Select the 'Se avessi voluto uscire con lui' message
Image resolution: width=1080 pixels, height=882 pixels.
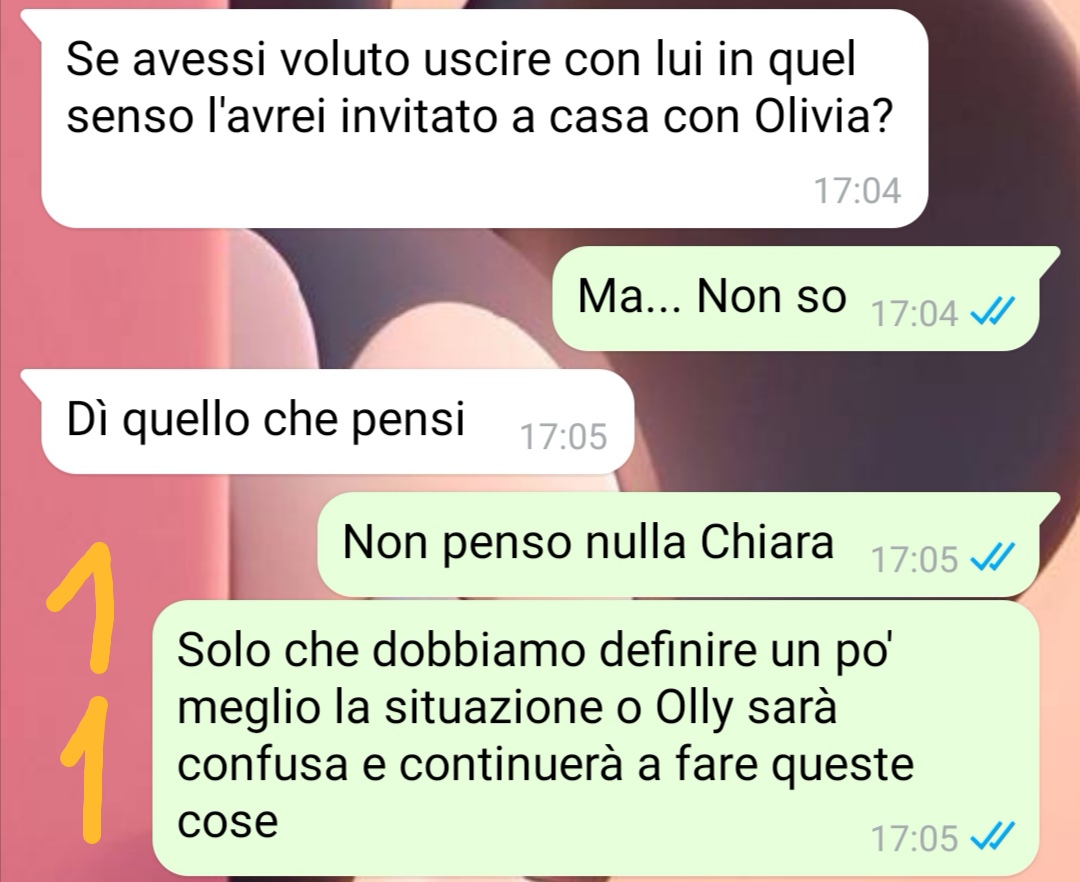484,118
